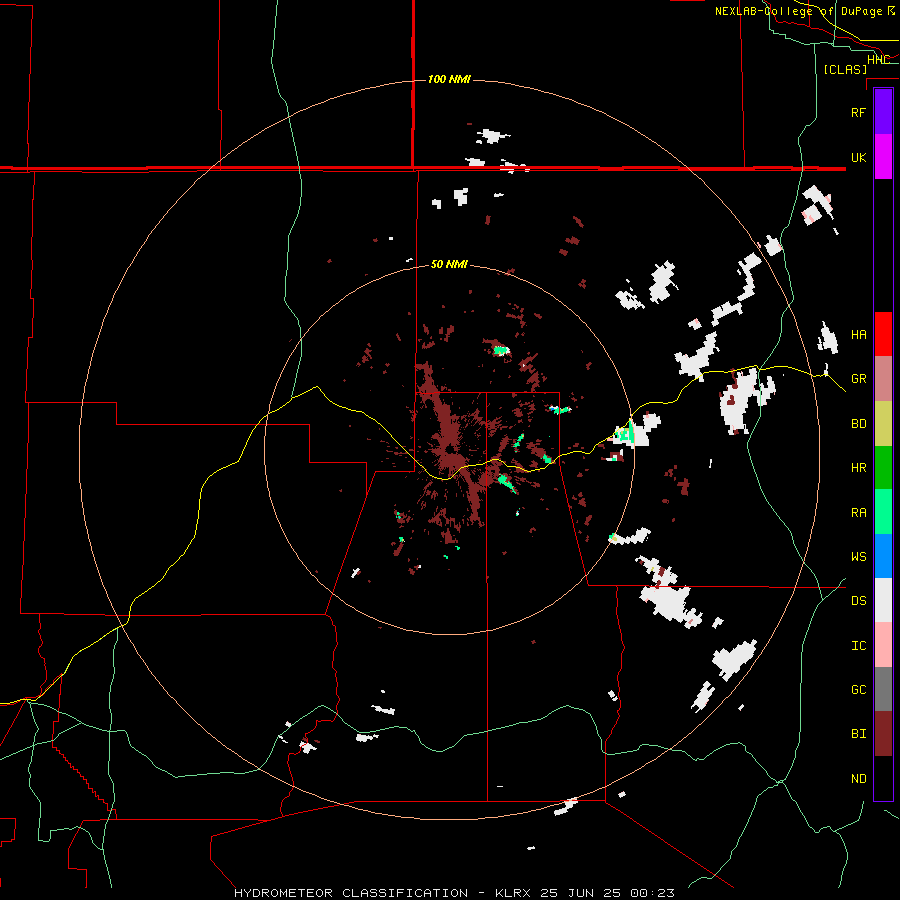Pick the light green RA rain swatch
The width and height of the screenshot is (900, 900).
tap(883, 512)
